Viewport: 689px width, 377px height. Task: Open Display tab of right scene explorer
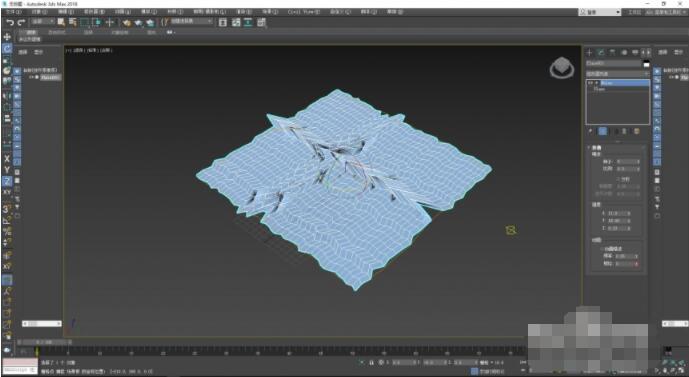coord(678,52)
